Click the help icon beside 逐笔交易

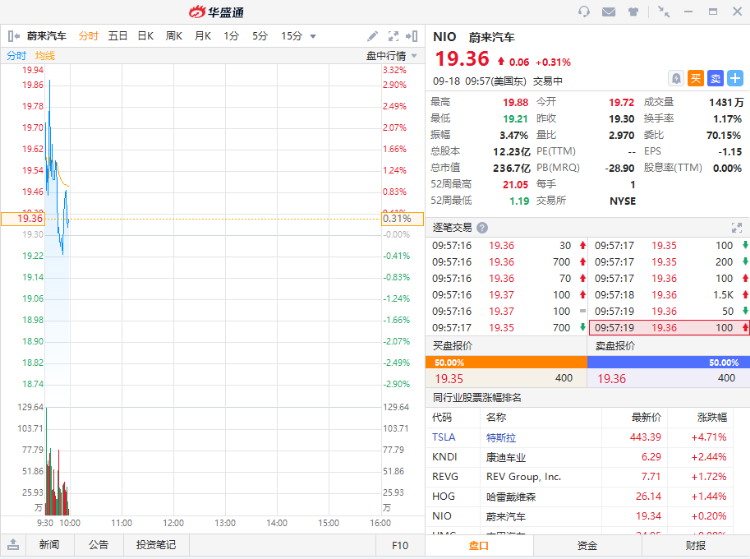[483, 228]
